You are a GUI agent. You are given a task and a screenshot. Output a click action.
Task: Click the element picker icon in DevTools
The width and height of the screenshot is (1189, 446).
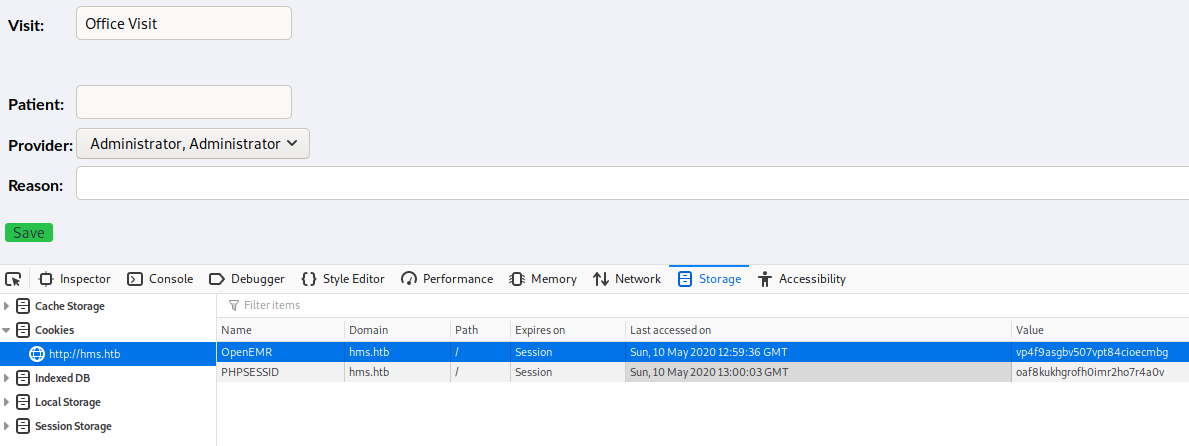14,279
